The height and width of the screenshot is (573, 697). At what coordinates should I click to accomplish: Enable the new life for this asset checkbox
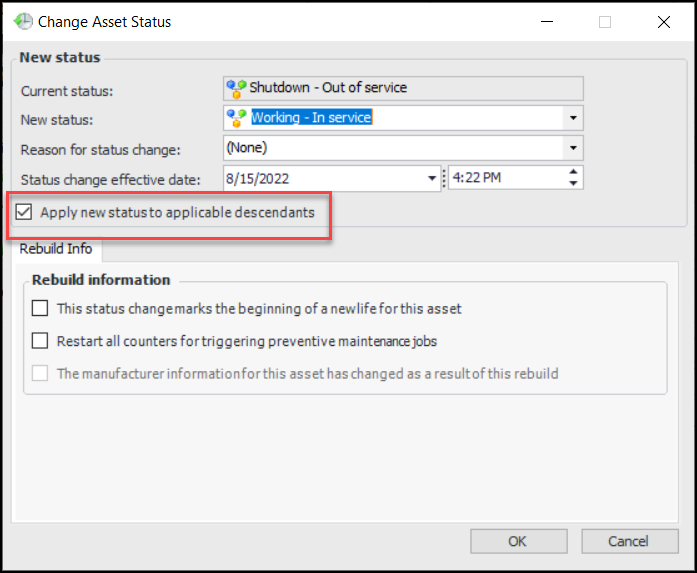tap(40, 309)
